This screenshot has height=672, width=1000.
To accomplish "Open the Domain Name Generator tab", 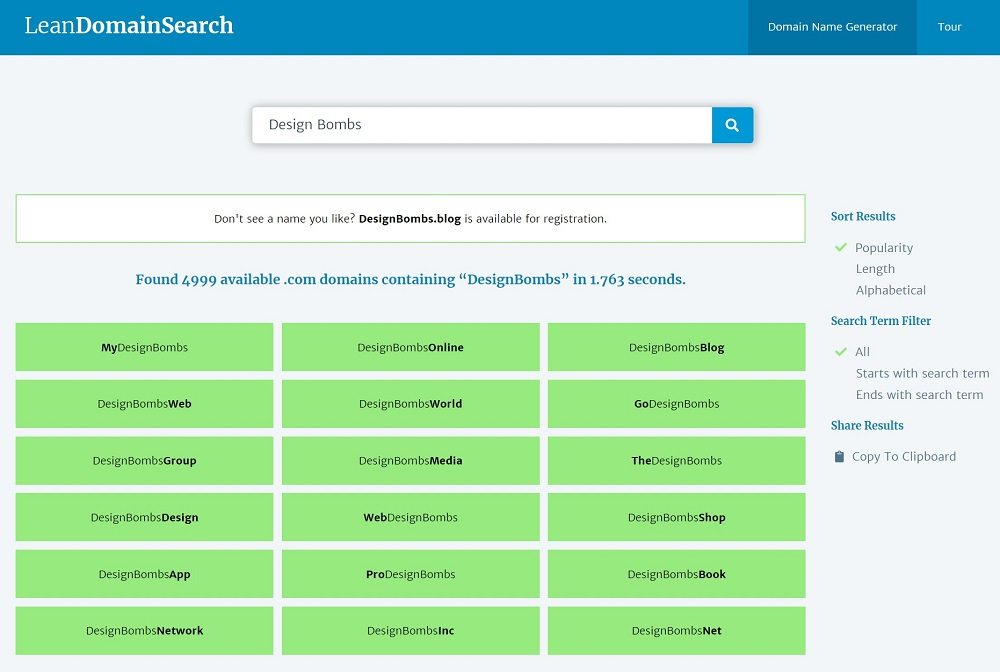I will tap(832, 27).
